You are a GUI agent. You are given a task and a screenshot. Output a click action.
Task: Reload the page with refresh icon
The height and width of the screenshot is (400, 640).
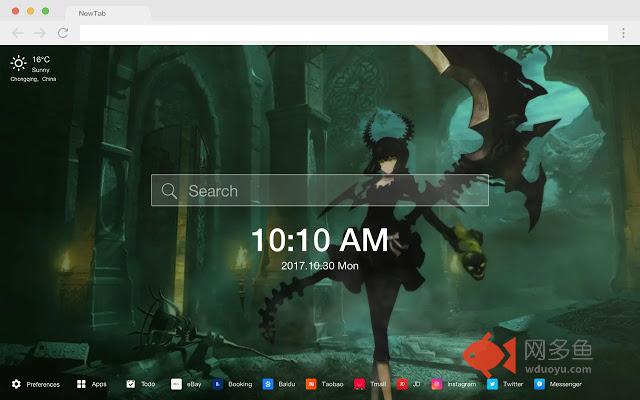point(63,33)
